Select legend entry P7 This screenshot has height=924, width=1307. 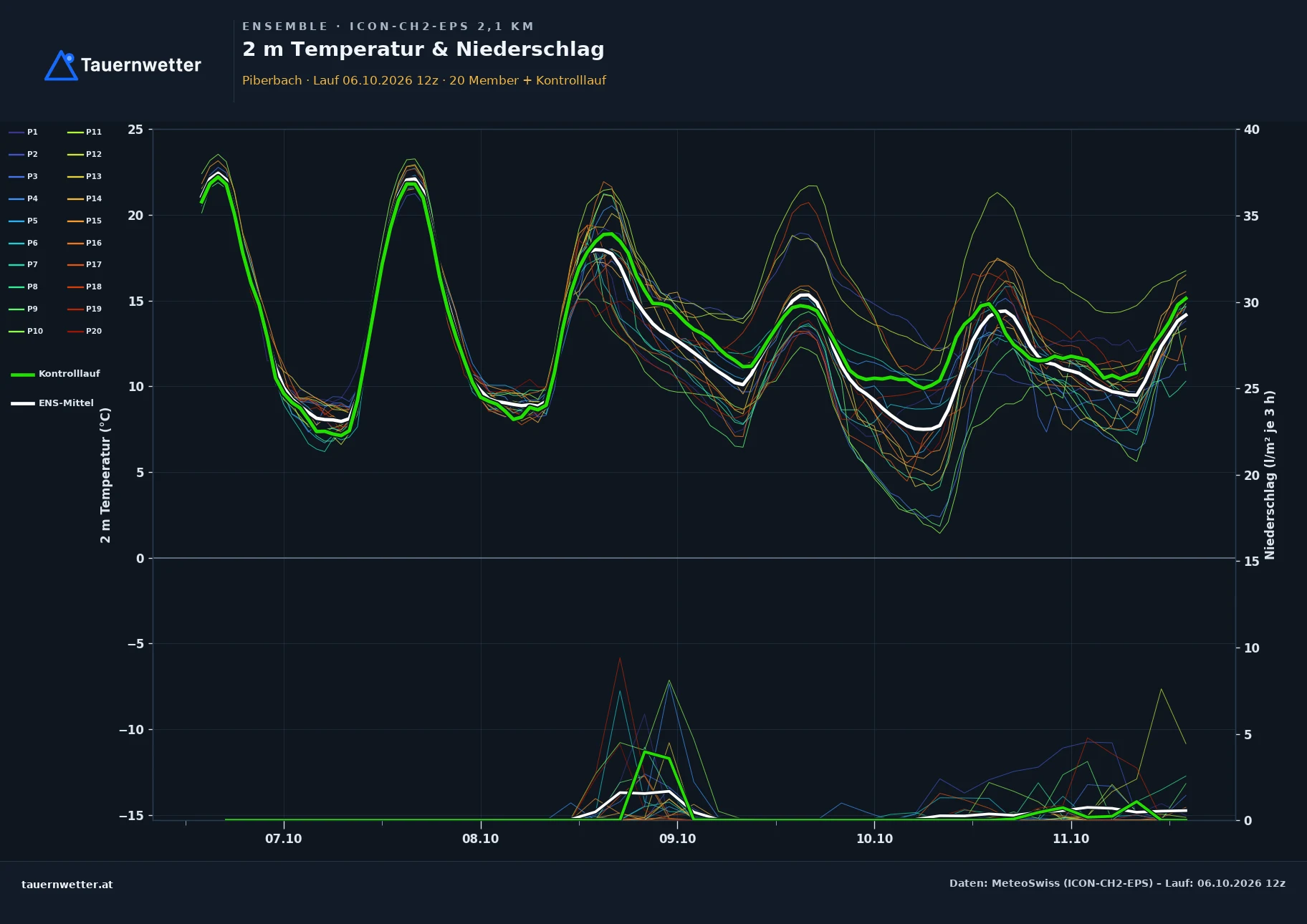click(24, 264)
